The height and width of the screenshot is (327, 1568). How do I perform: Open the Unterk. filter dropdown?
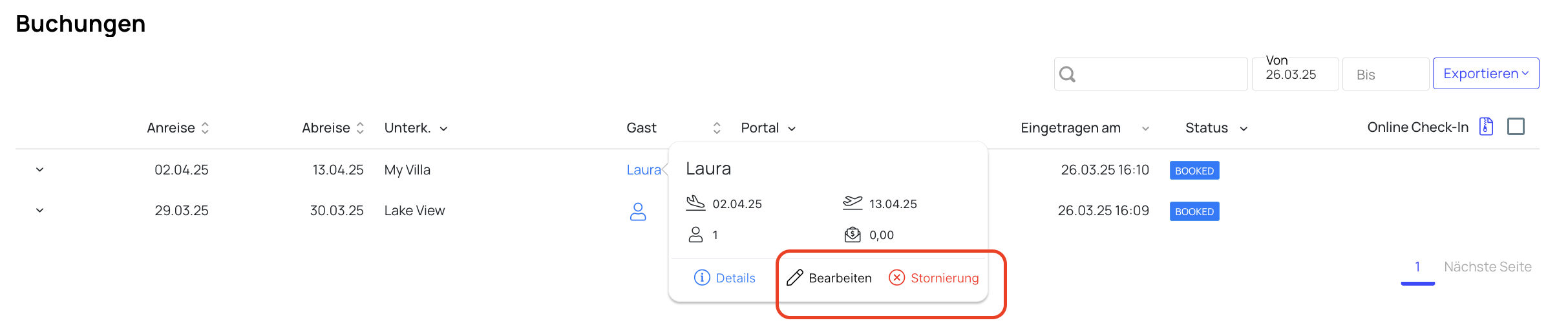point(443,129)
